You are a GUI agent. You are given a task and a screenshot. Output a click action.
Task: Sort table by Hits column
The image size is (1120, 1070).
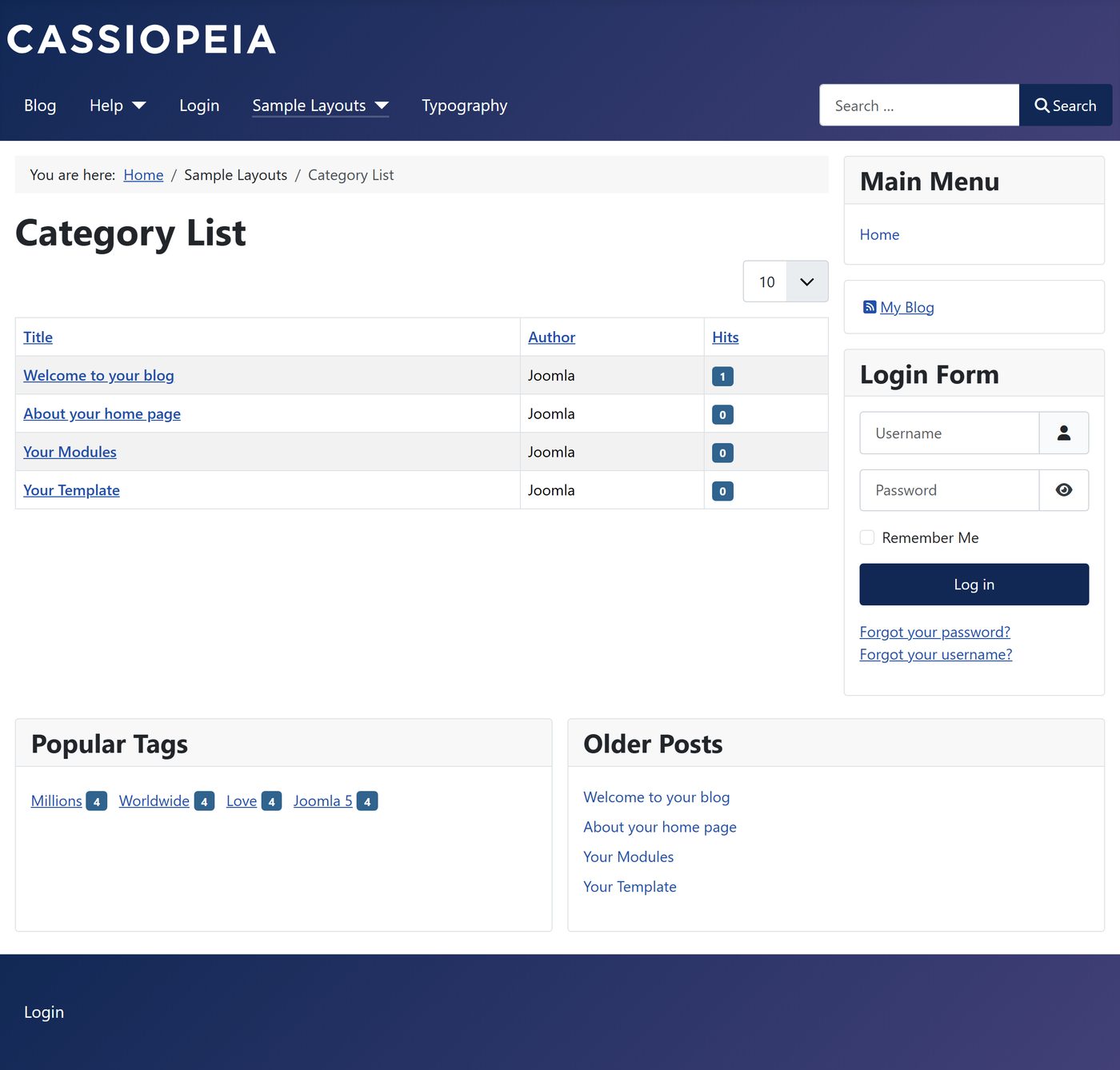point(725,337)
